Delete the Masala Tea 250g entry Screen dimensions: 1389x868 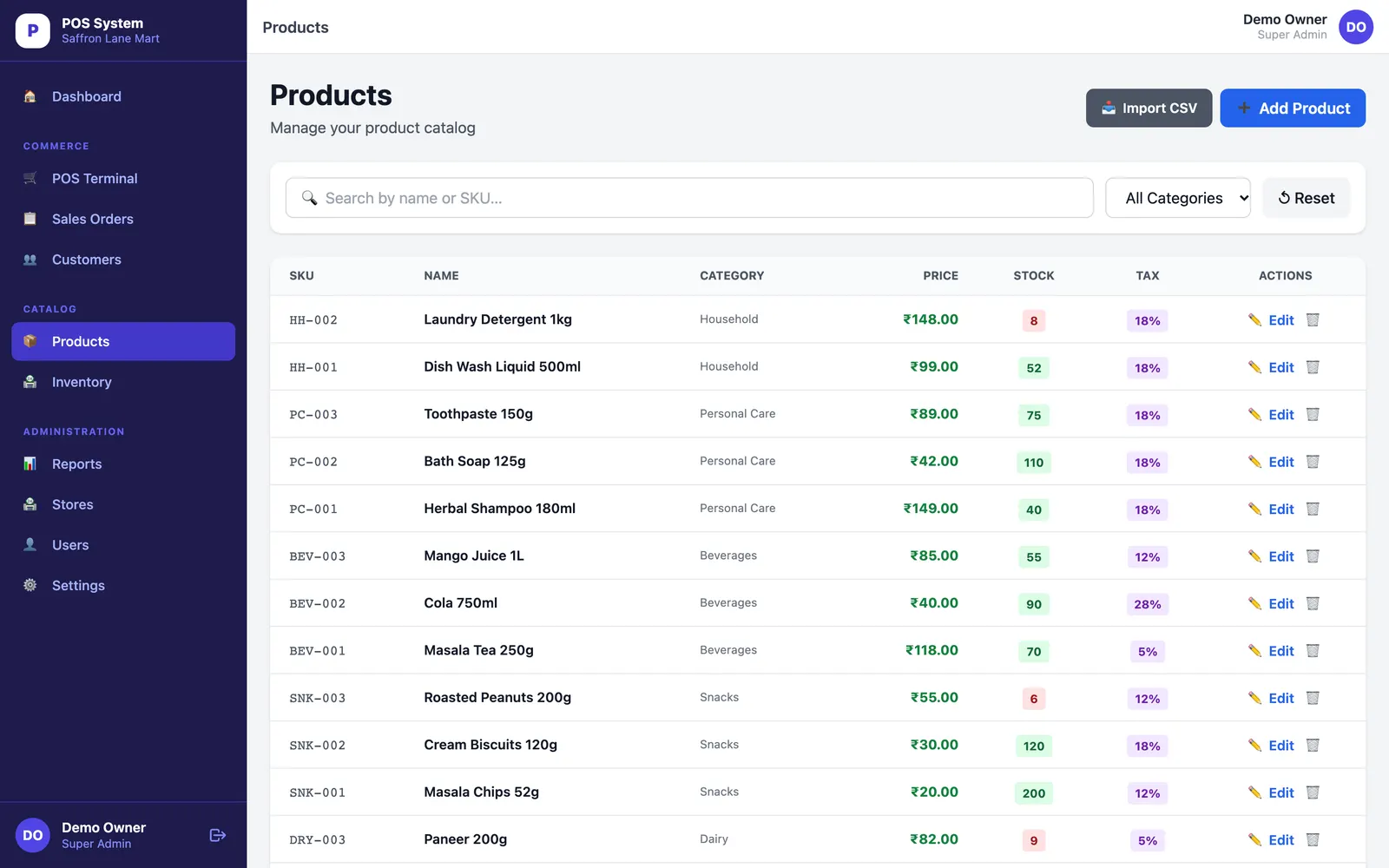click(1313, 651)
